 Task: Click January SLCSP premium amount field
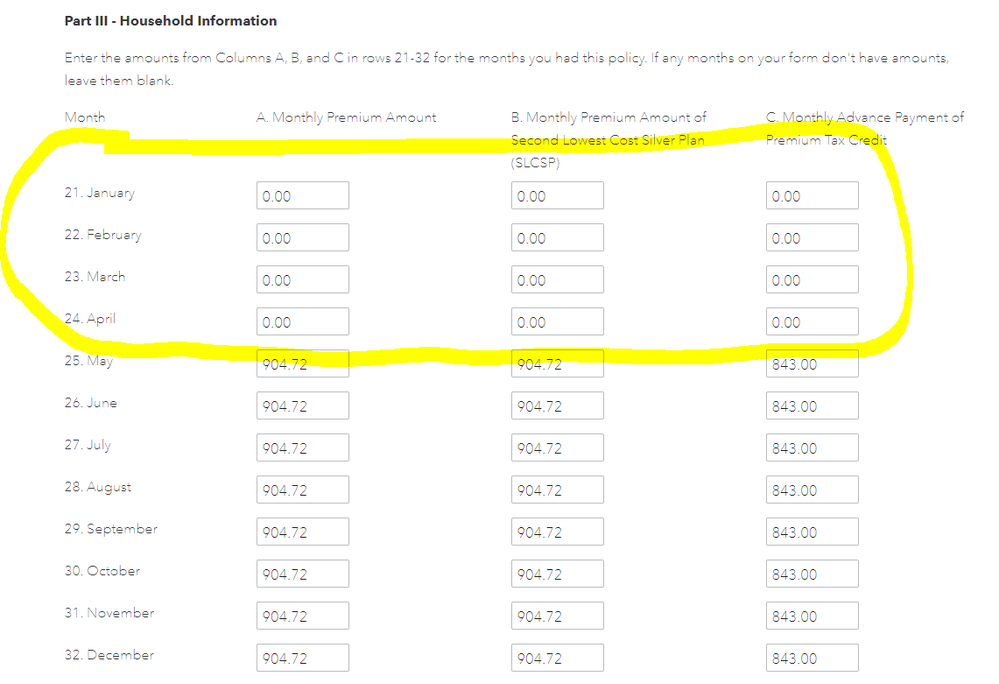coord(557,196)
